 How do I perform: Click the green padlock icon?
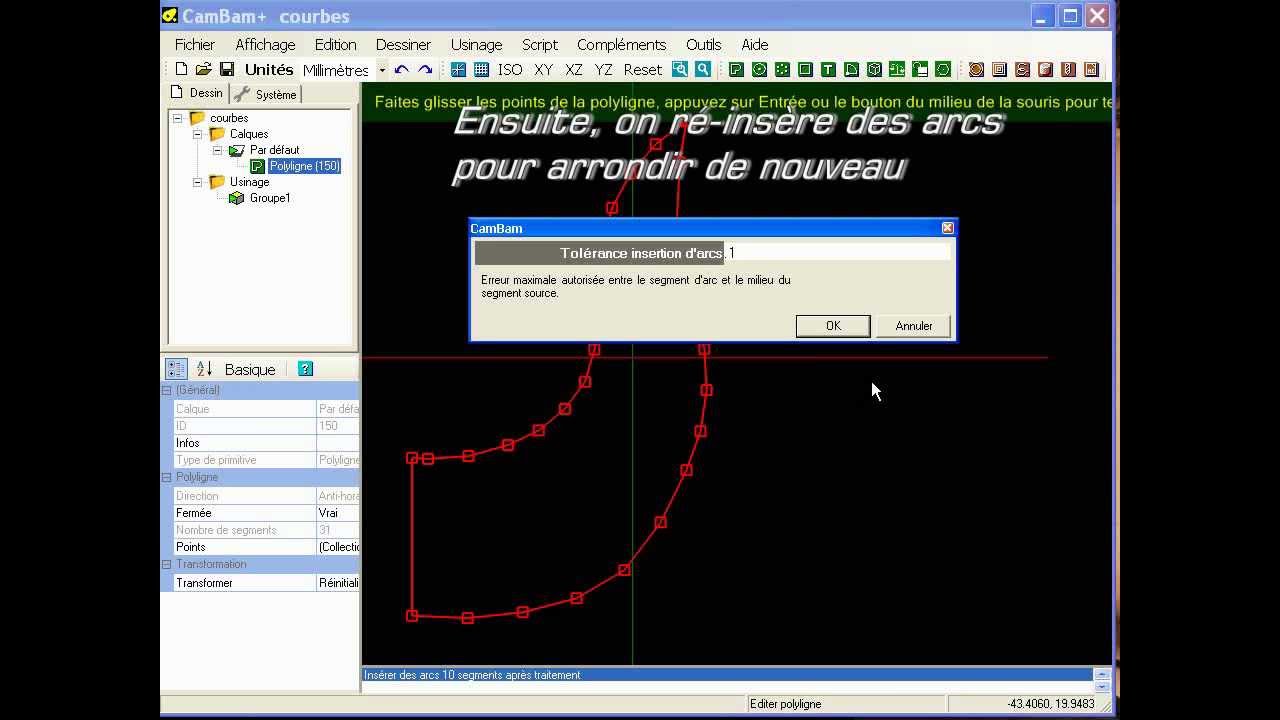[920, 69]
